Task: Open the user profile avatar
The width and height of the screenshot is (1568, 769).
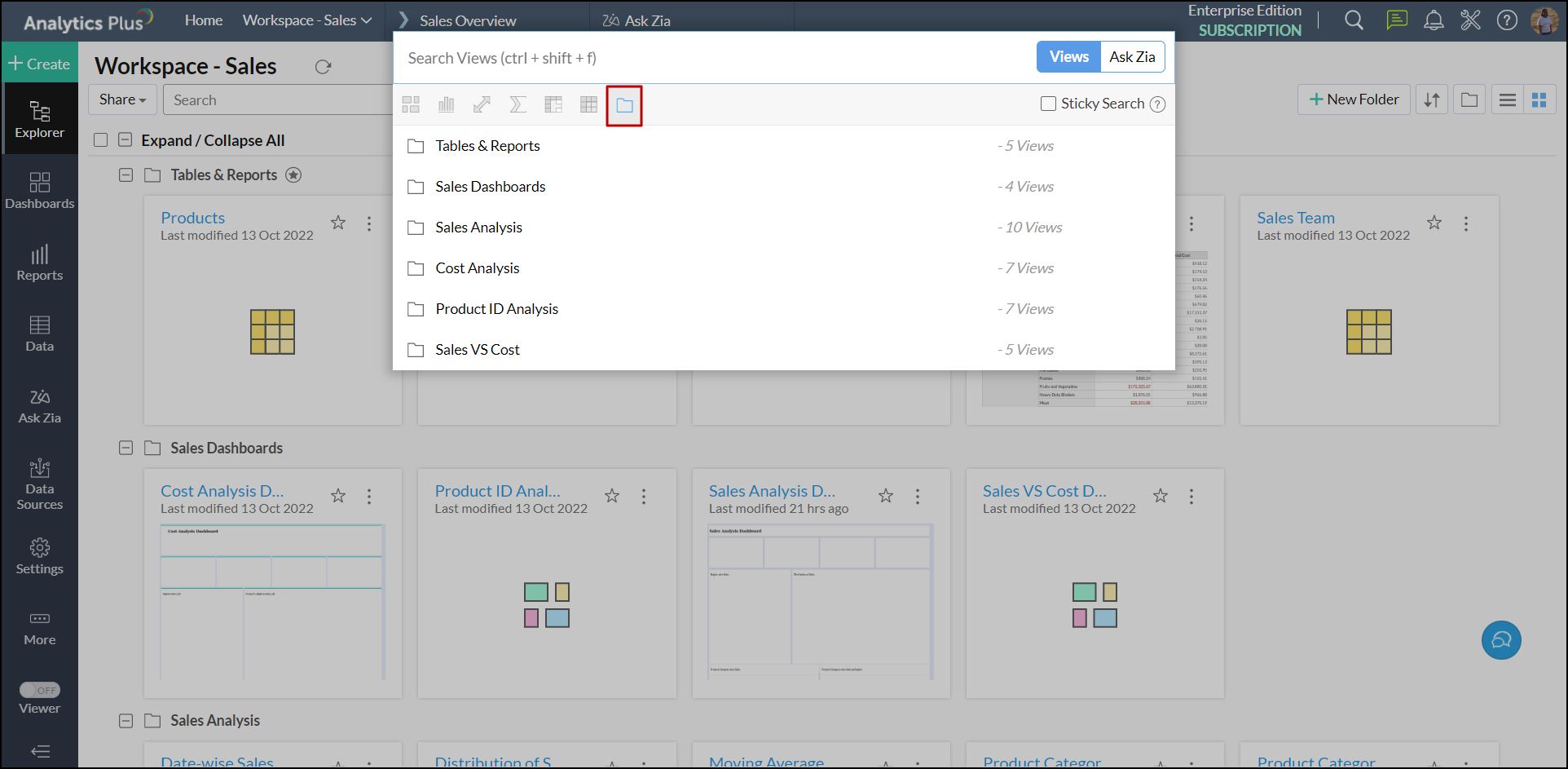Action: (1544, 20)
